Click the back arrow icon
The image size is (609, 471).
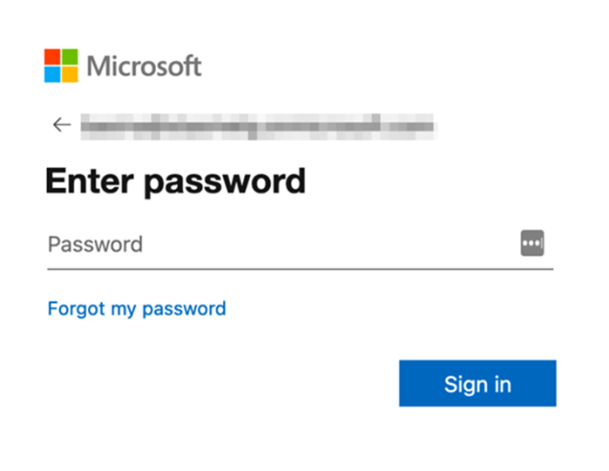point(62,125)
